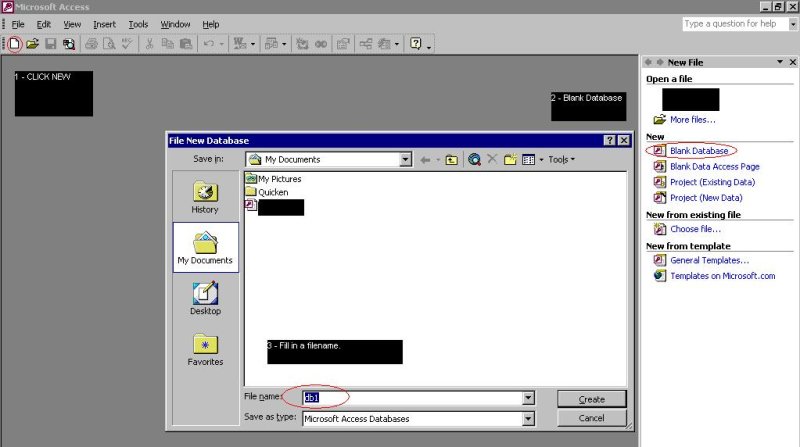The height and width of the screenshot is (447, 800).
Task: Click the Paste clipboard icon
Action: tap(186, 44)
